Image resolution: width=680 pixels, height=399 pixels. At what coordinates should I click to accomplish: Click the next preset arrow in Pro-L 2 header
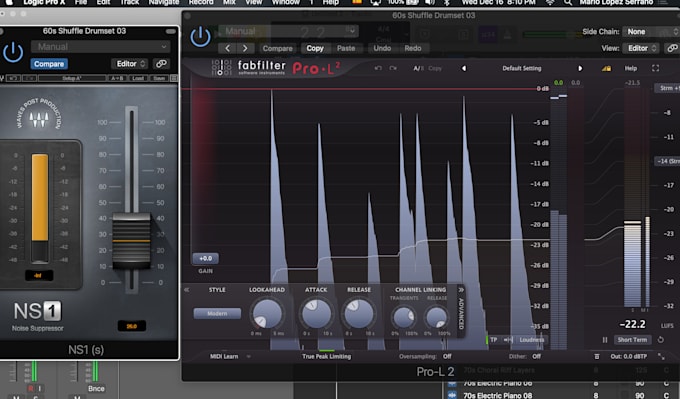[245, 48]
